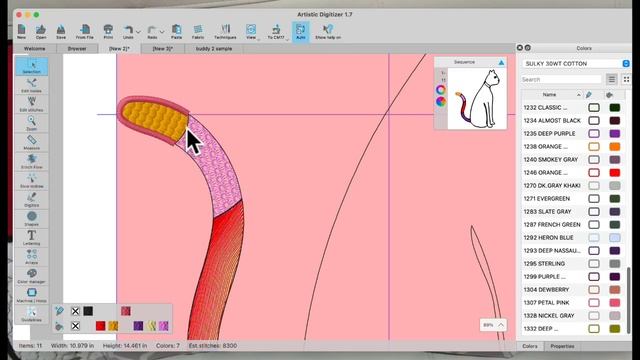Open the Colors tab at bottom
640x360 pixels.
(530, 346)
